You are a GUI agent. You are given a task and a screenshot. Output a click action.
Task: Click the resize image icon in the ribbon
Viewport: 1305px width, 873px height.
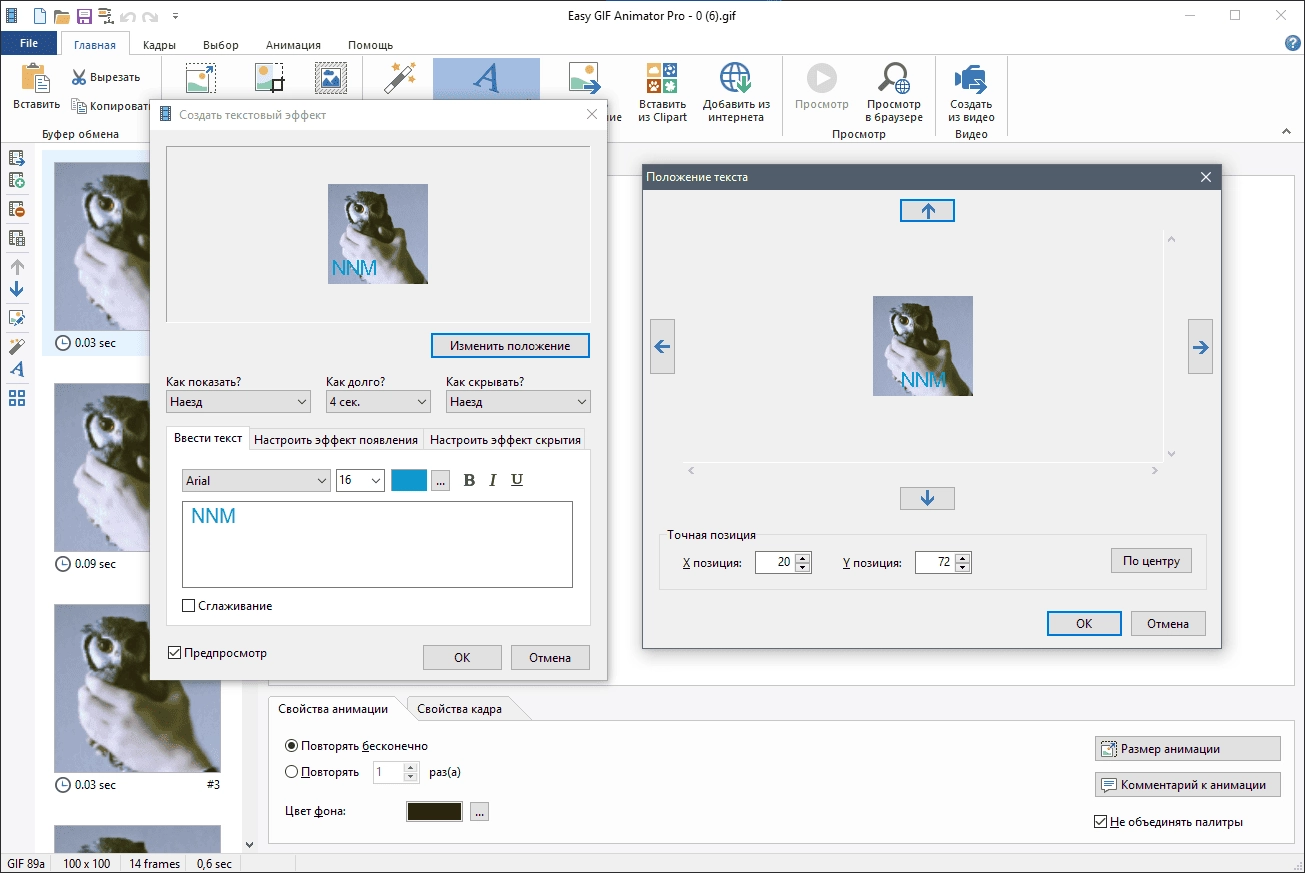click(x=202, y=79)
